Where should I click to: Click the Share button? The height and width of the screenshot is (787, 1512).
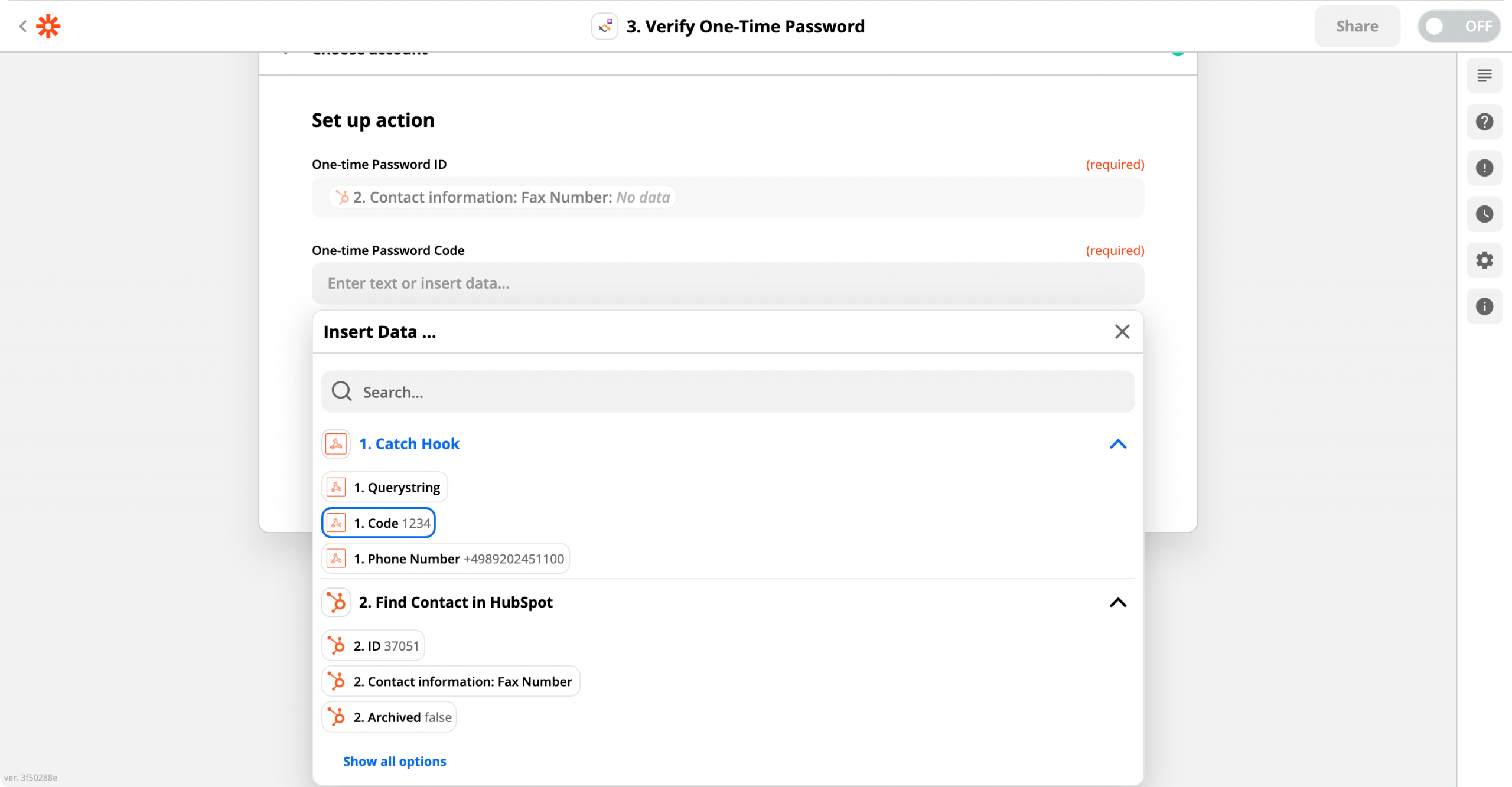point(1357,27)
